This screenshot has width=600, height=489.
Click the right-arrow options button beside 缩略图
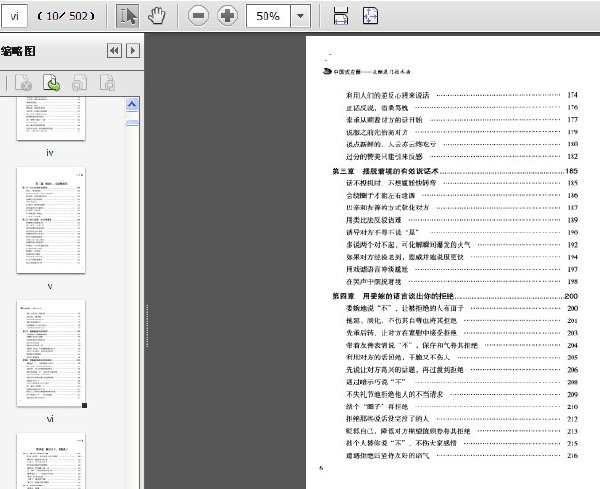tap(133, 51)
